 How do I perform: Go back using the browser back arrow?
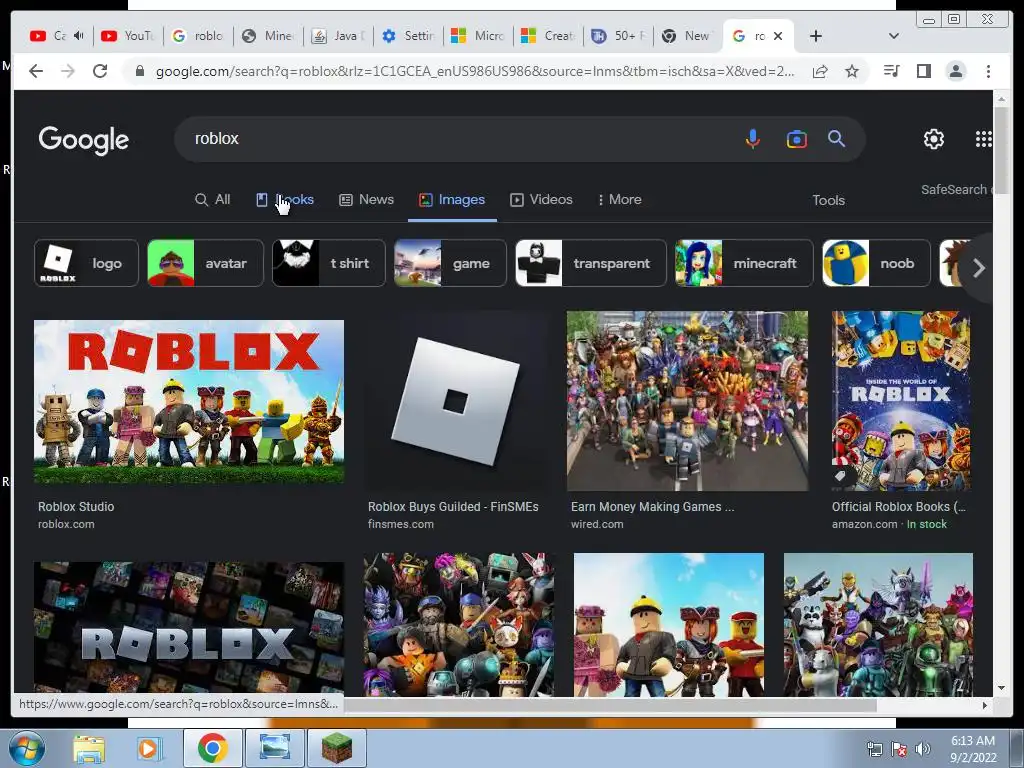pos(36,71)
